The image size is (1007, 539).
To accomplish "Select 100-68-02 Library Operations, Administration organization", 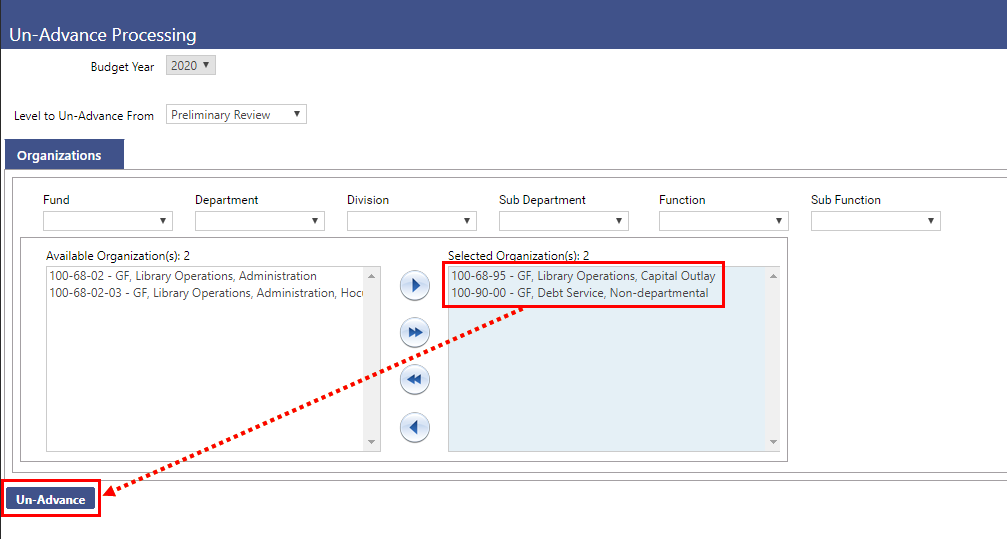I will coord(183,276).
